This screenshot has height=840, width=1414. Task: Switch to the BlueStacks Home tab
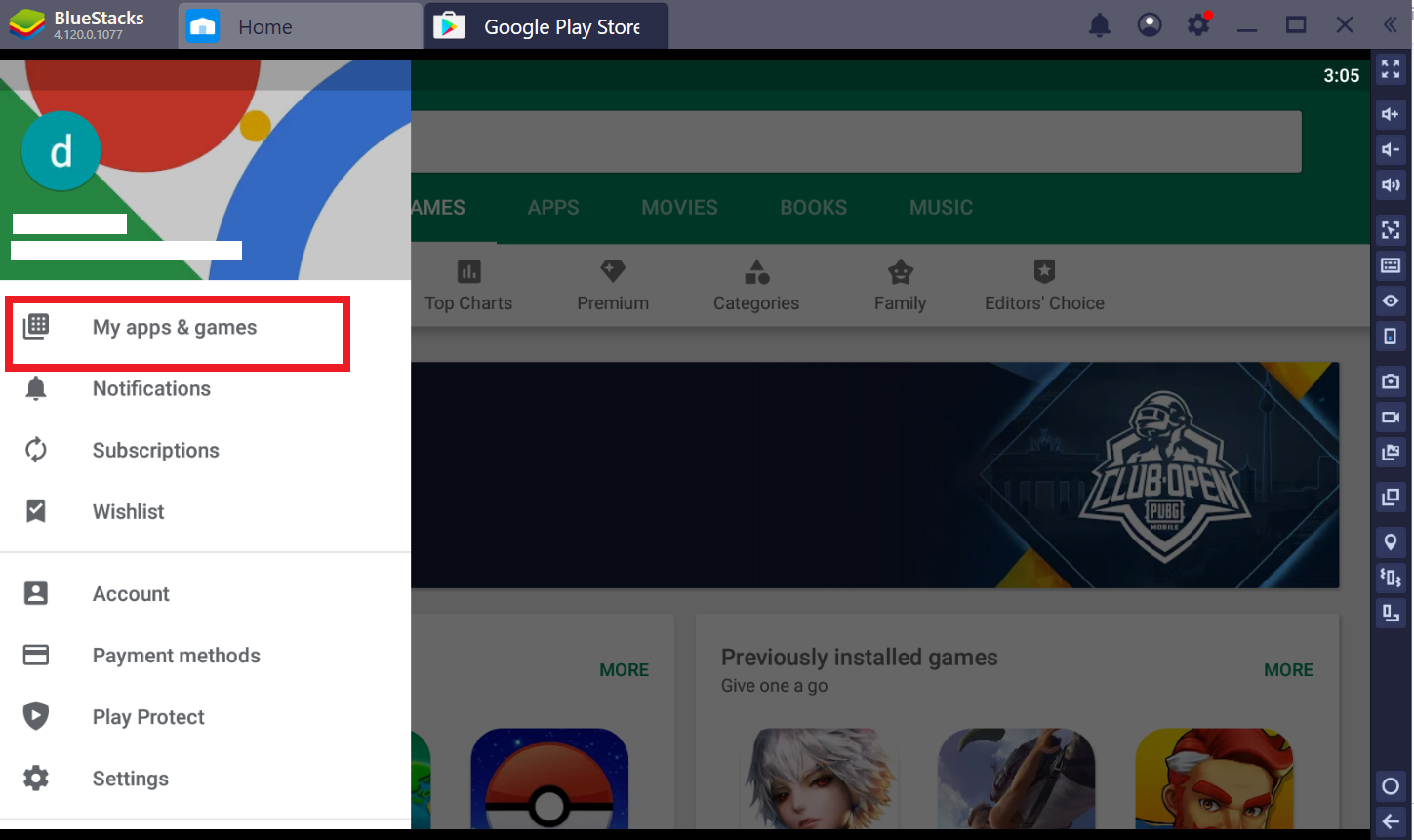(x=300, y=26)
